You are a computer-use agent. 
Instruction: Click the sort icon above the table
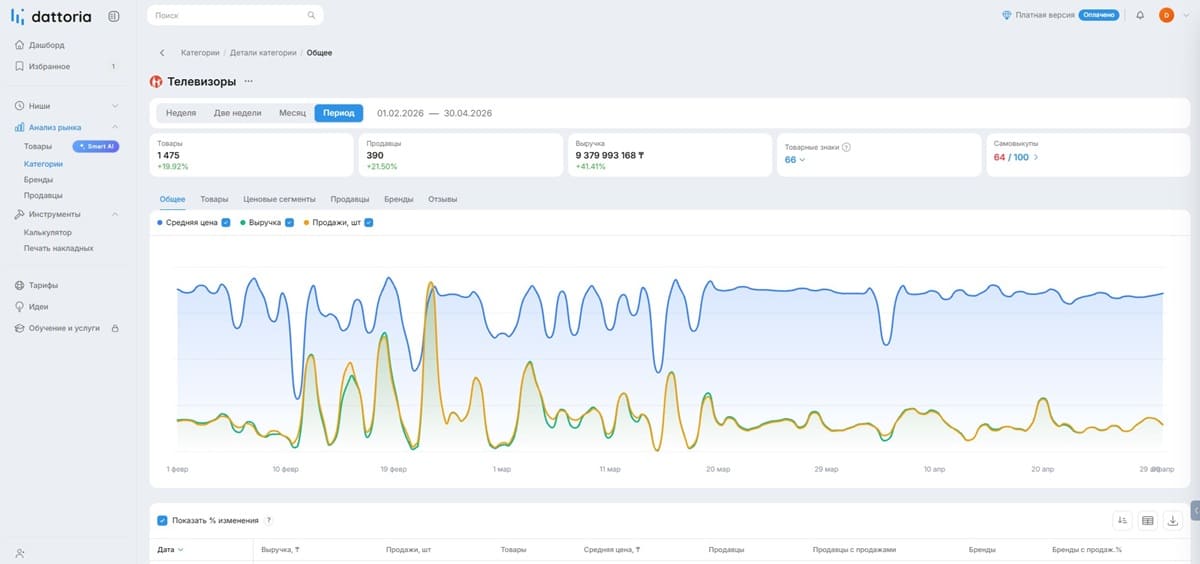pyautogui.click(x=1122, y=521)
